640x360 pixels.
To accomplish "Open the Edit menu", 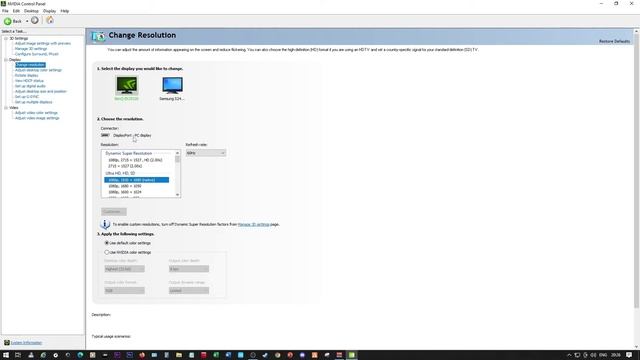I will pyautogui.click(x=16, y=11).
